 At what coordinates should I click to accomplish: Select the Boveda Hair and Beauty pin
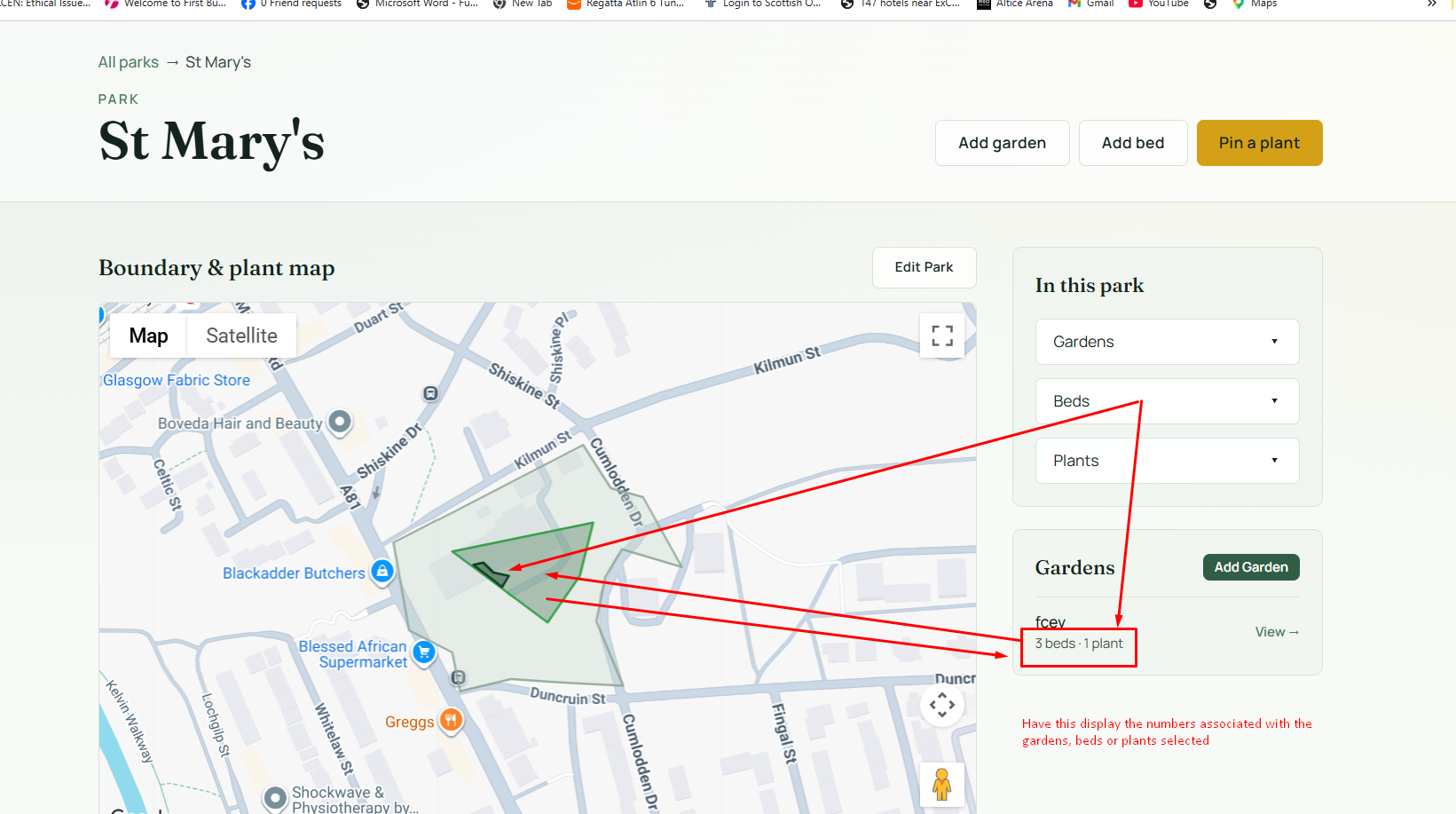coord(340,422)
